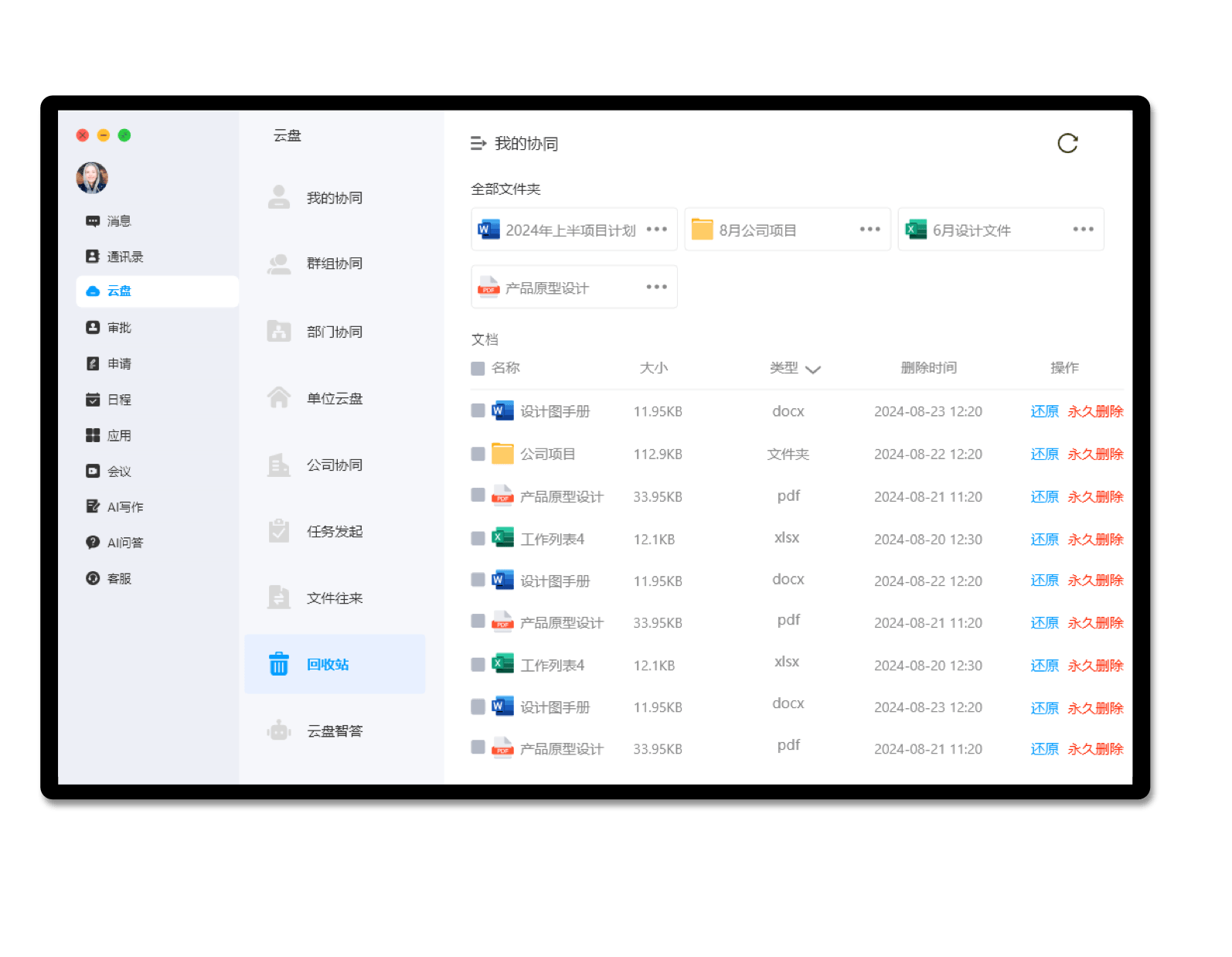Click the 群组协同 group icon
Image resolution: width=1232 pixels, height=957 pixels.
click(x=279, y=264)
